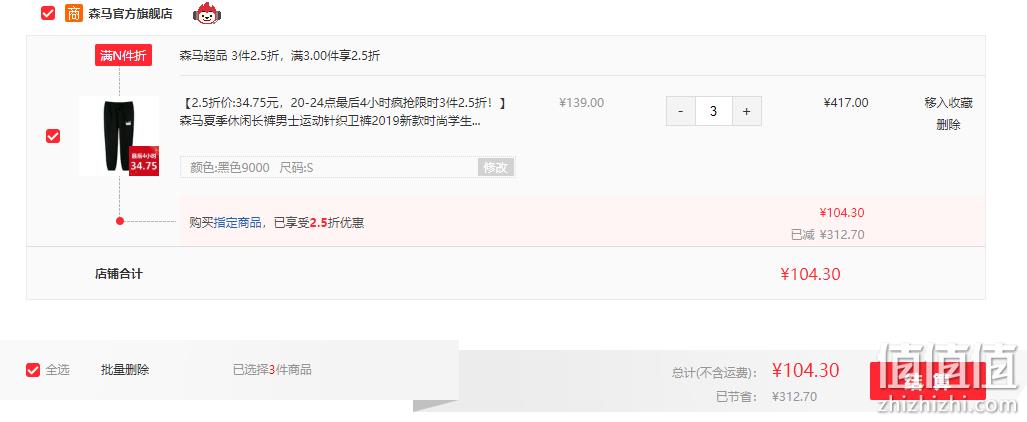Click 删除 to remove the sweatpants
This screenshot has width=1027, height=422.
(948, 125)
